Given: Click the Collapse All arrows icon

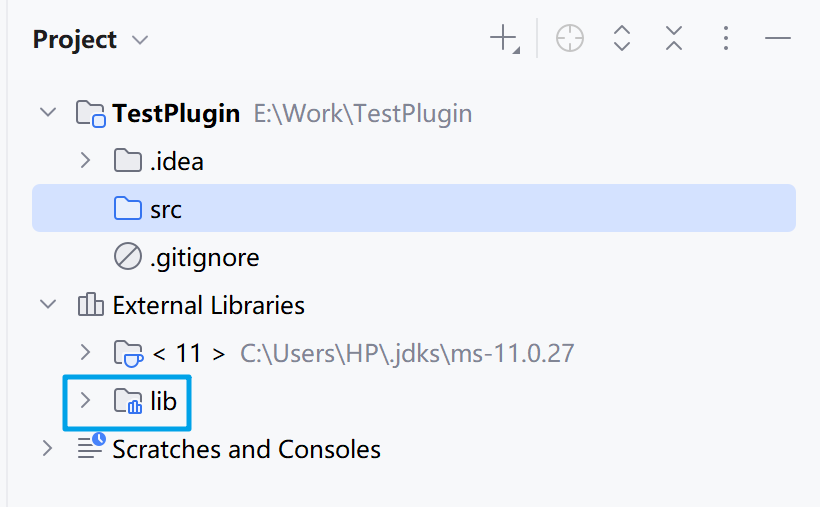Looking at the screenshot, I should tap(674, 39).
